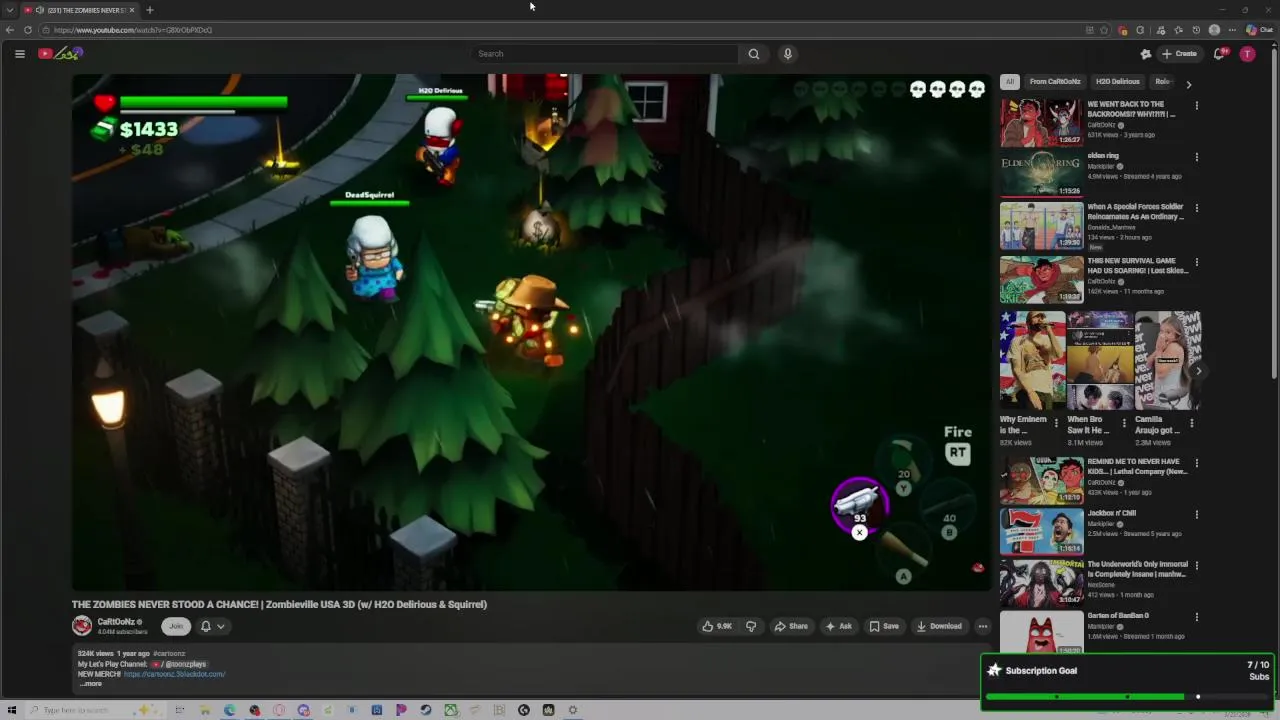Click the Download button
This screenshot has height=720, width=1280.
click(x=939, y=626)
